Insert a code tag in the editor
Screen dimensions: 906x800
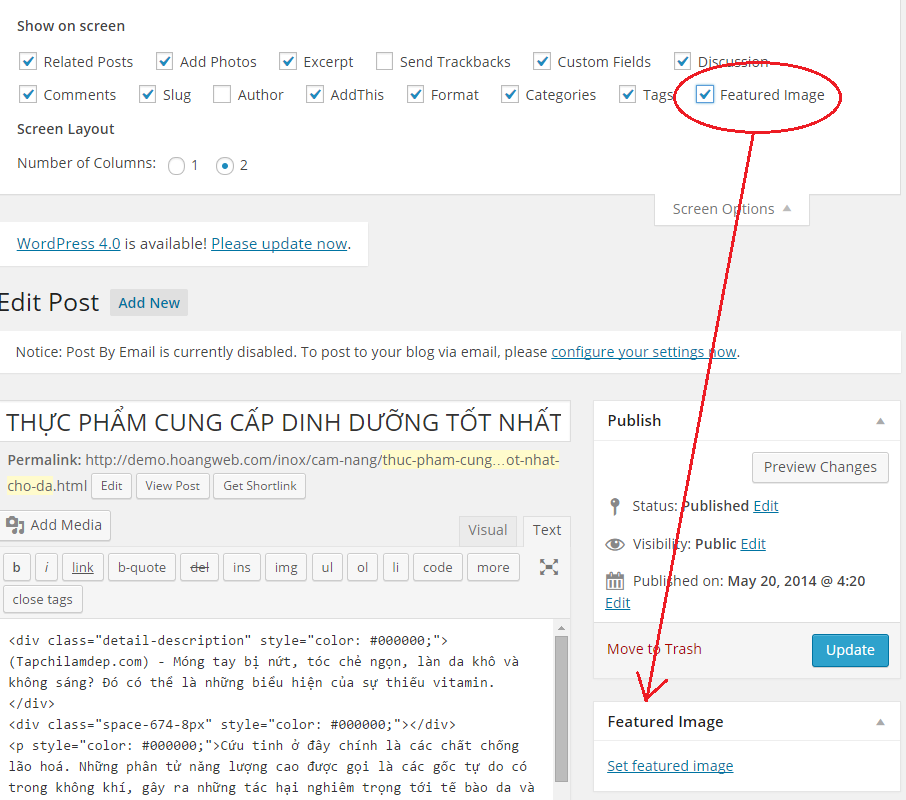(x=437, y=567)
